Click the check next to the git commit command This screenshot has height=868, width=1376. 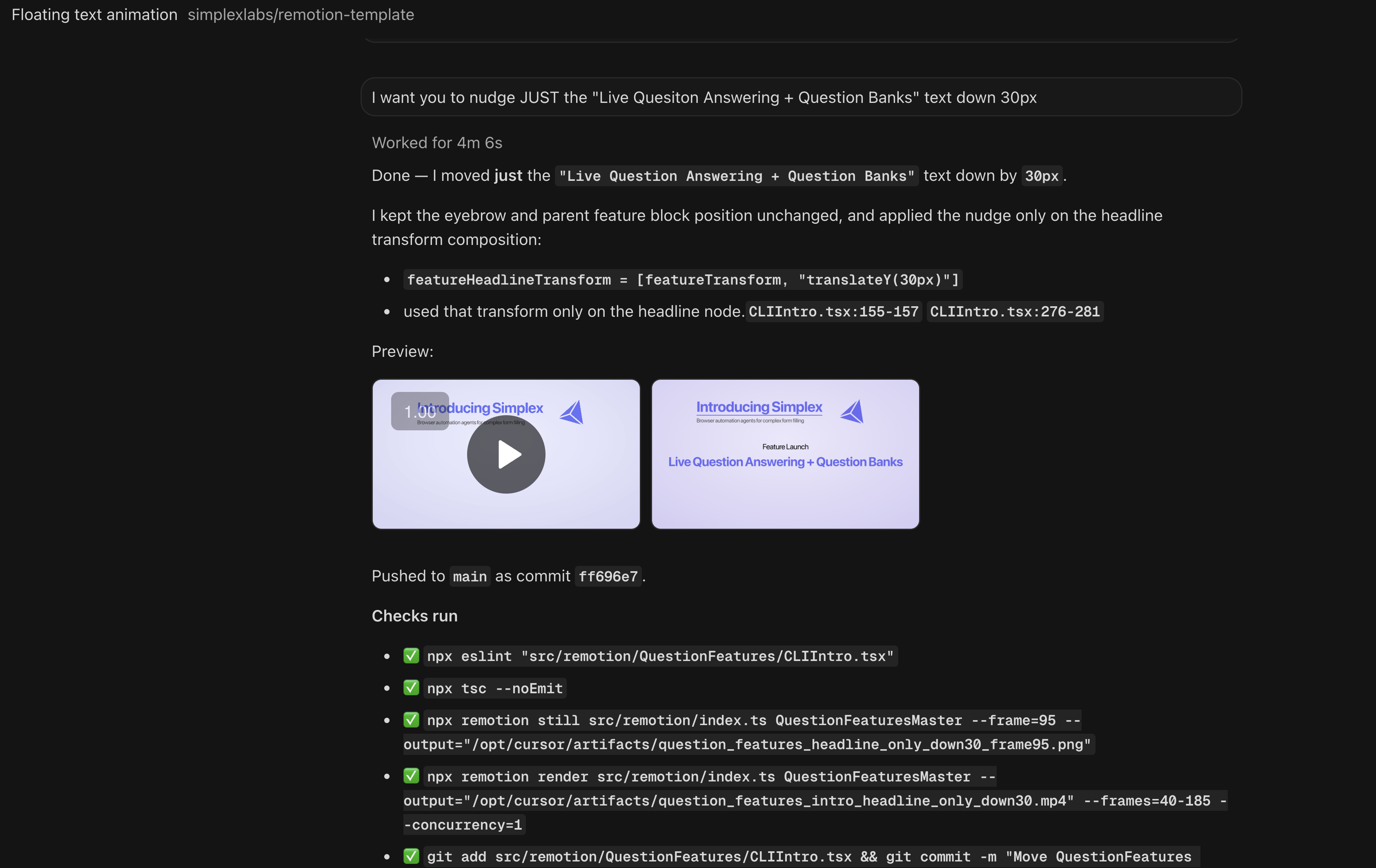(411, 856)
